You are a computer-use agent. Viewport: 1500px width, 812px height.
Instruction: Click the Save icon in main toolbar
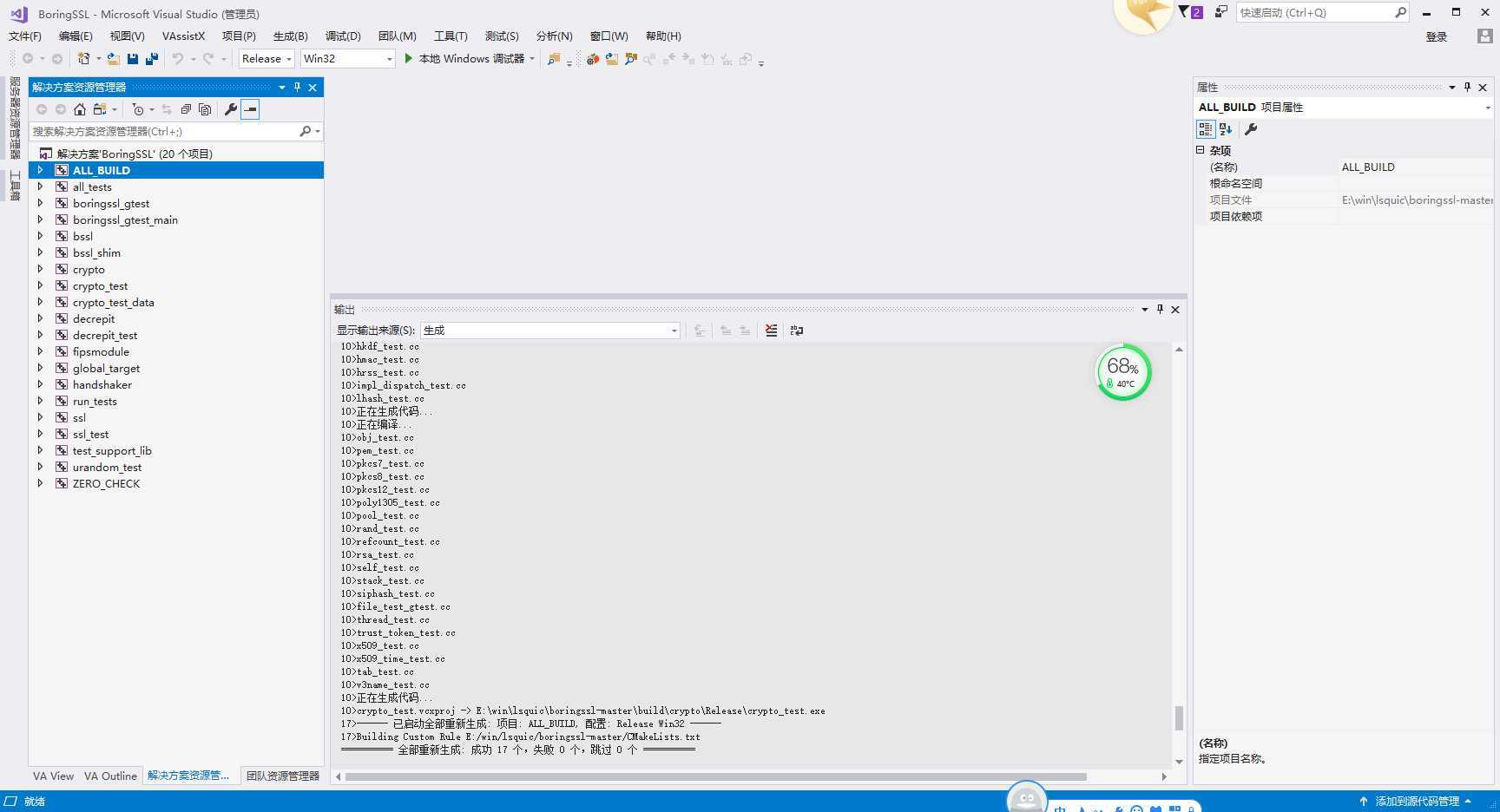click(x=133, y=58)
